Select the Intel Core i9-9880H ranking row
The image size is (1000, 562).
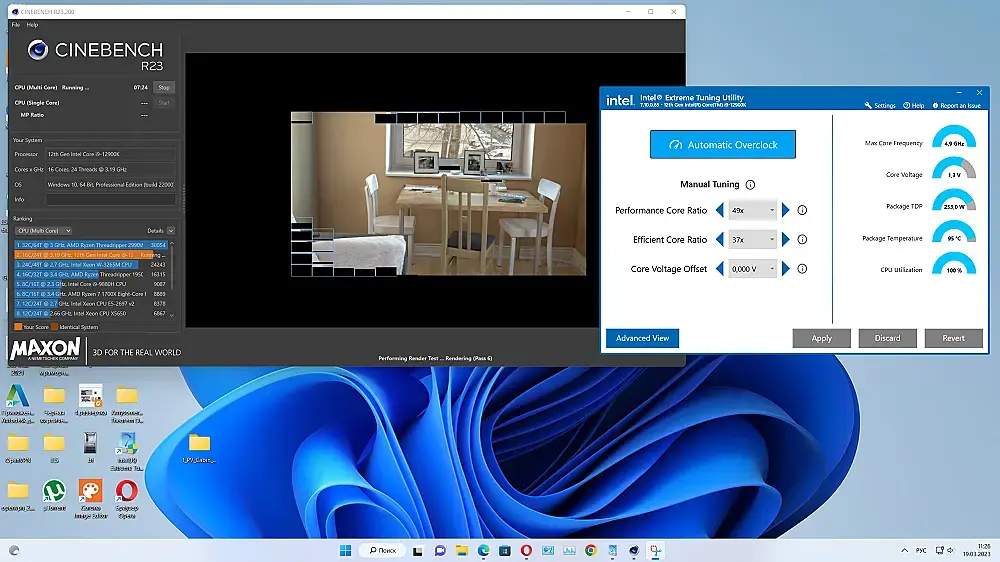91,284
